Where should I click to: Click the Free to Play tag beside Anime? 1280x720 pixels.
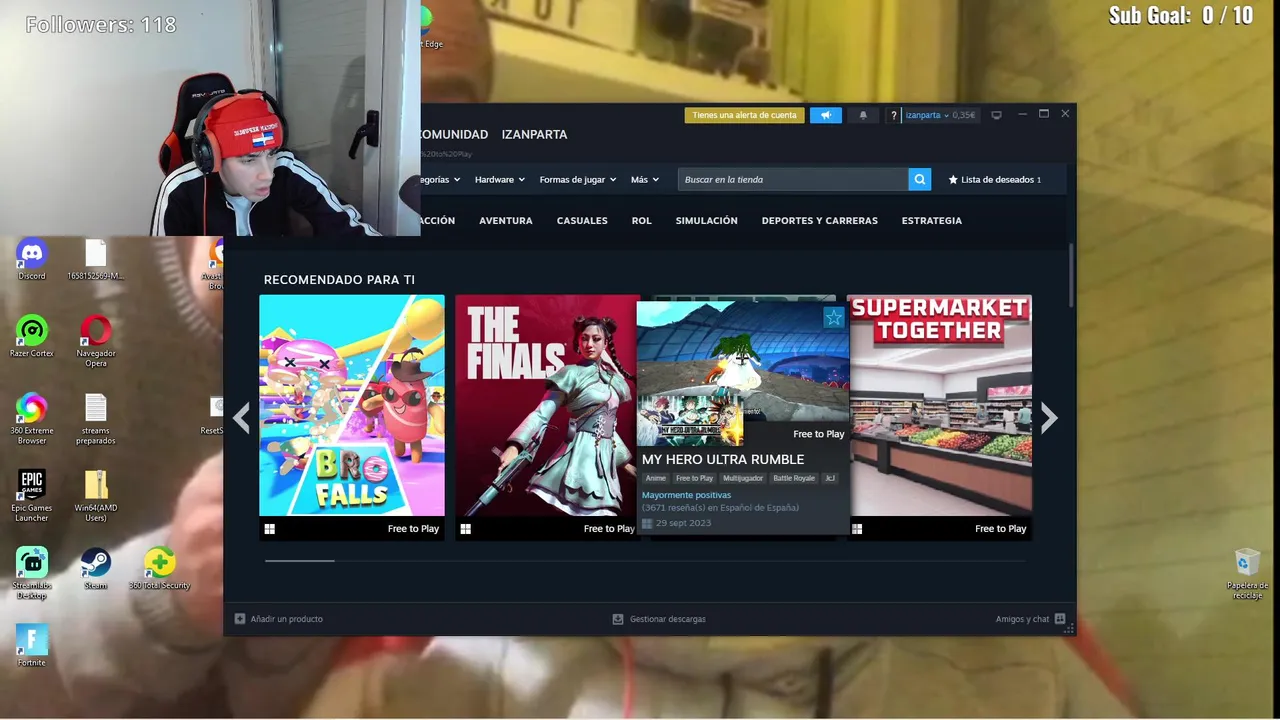(694, 478)
